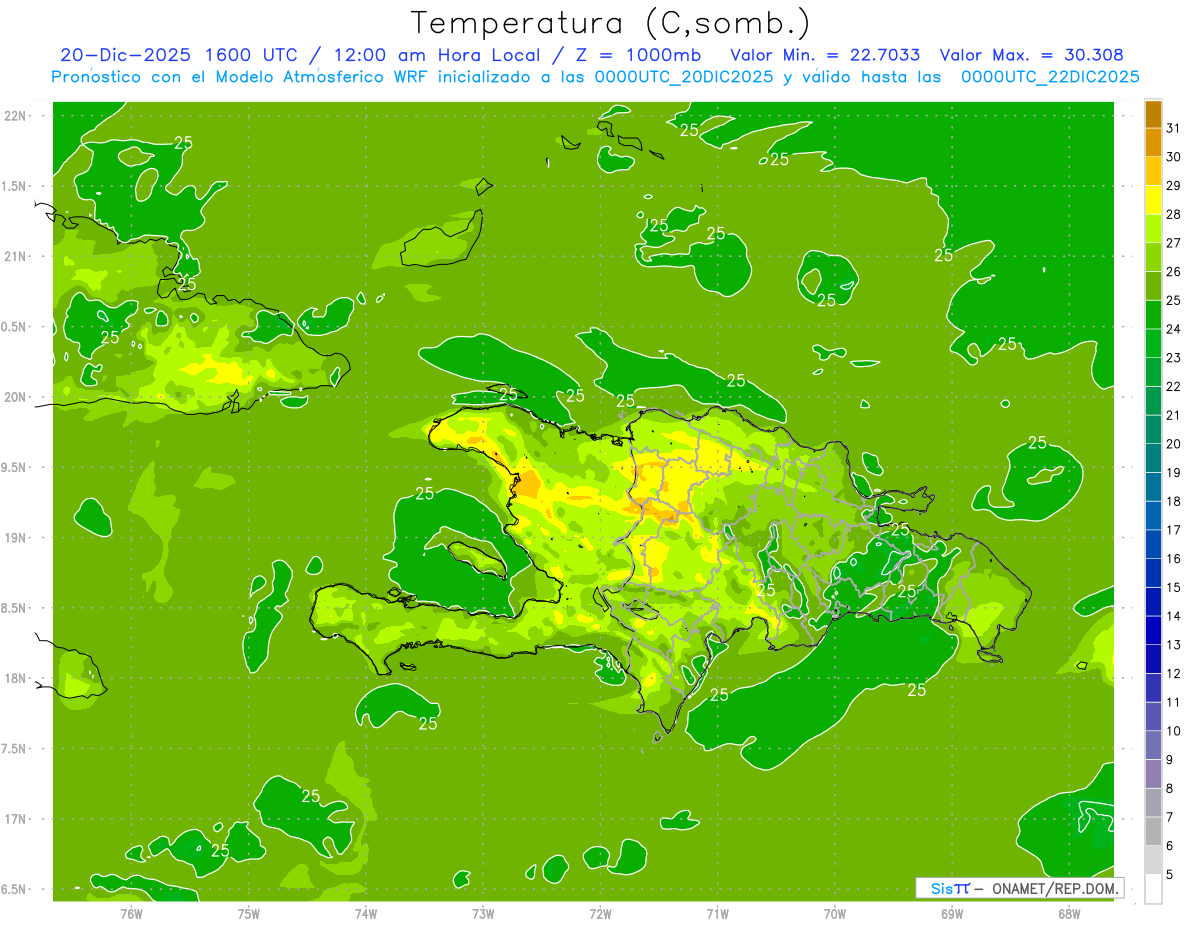
Task: Click the '21N' latitude axis label
Action: (x=15, y=257)
